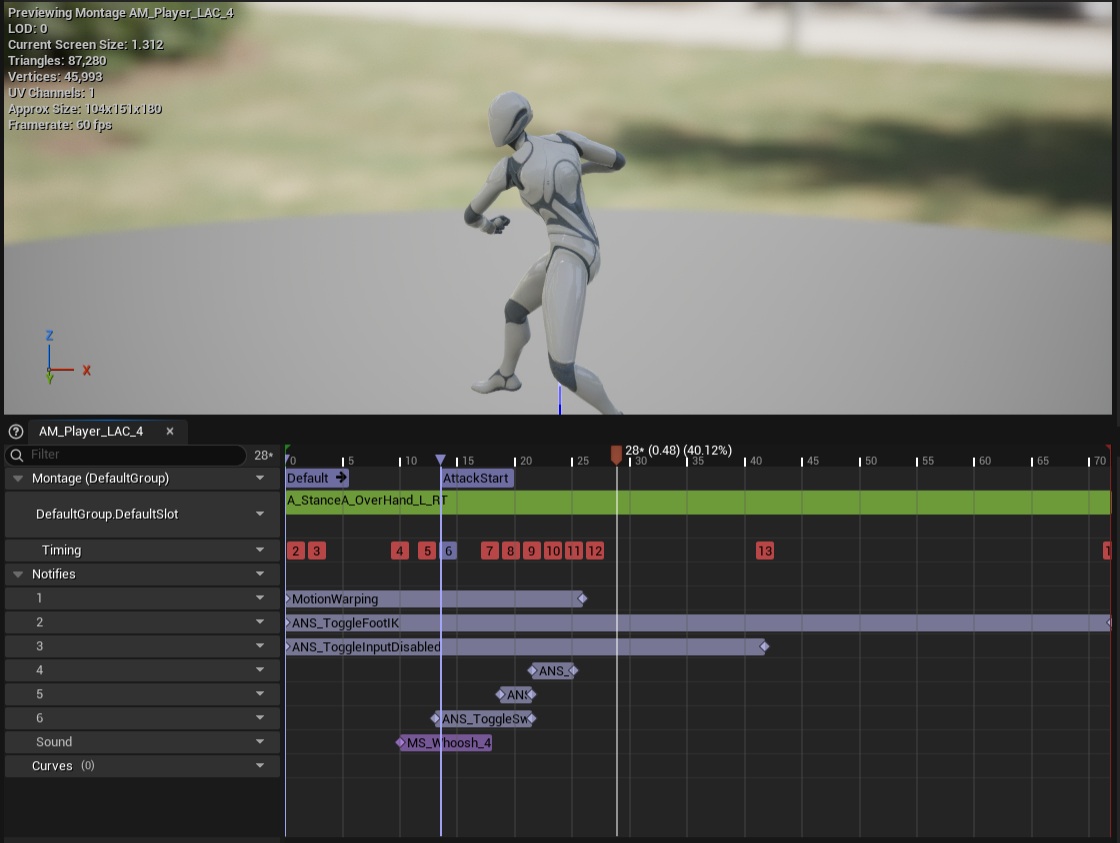Click timing marker 3
The width and height of the screenshot is (1120, 843).
[x=316, y=551]
